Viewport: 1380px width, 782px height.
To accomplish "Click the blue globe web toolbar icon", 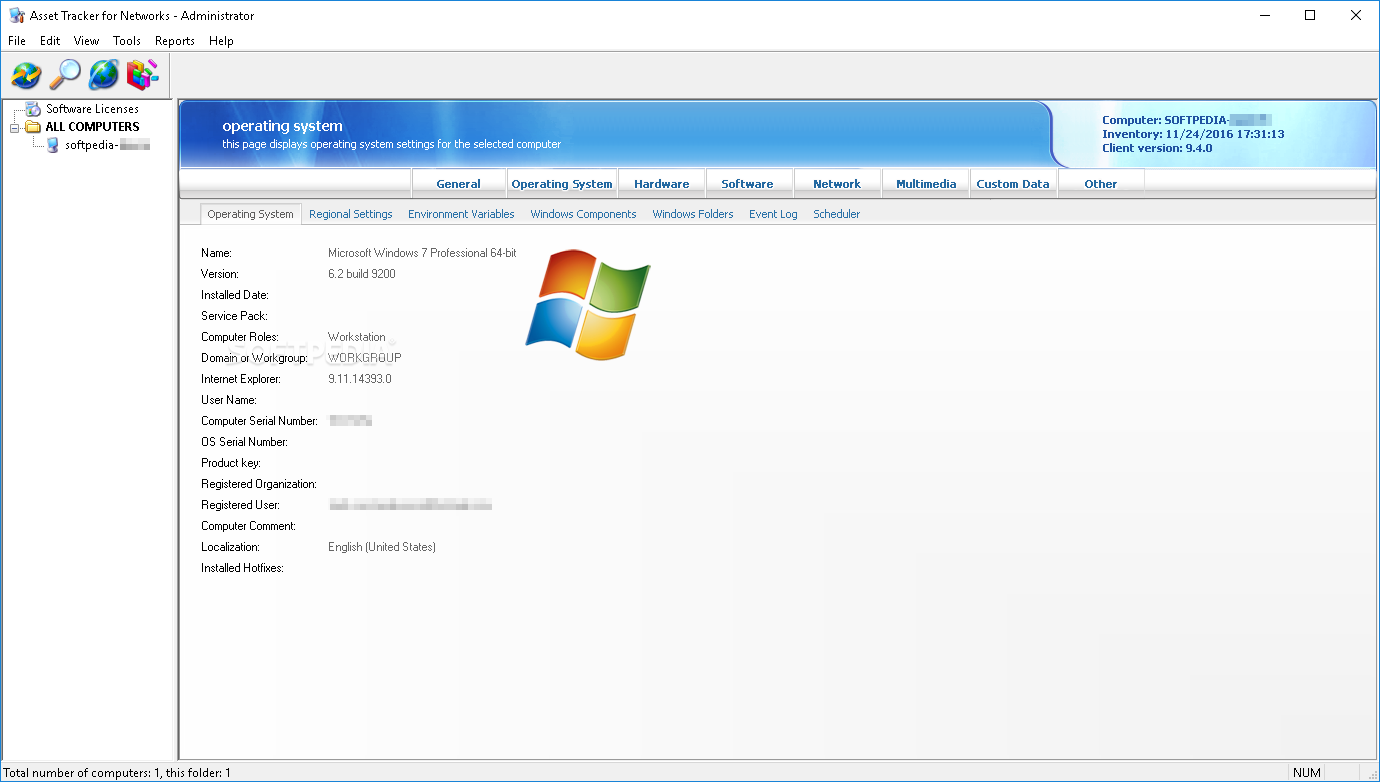I will coord(104,75).
